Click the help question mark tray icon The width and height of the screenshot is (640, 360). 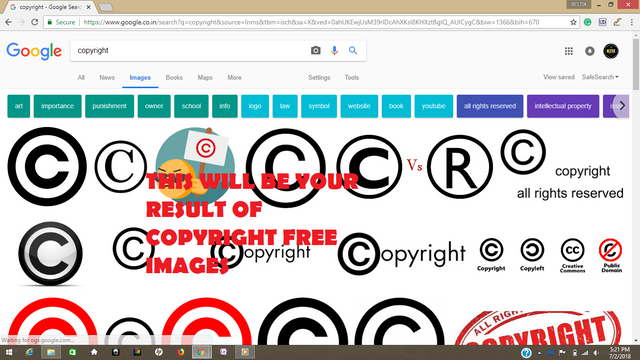(526, 353)
